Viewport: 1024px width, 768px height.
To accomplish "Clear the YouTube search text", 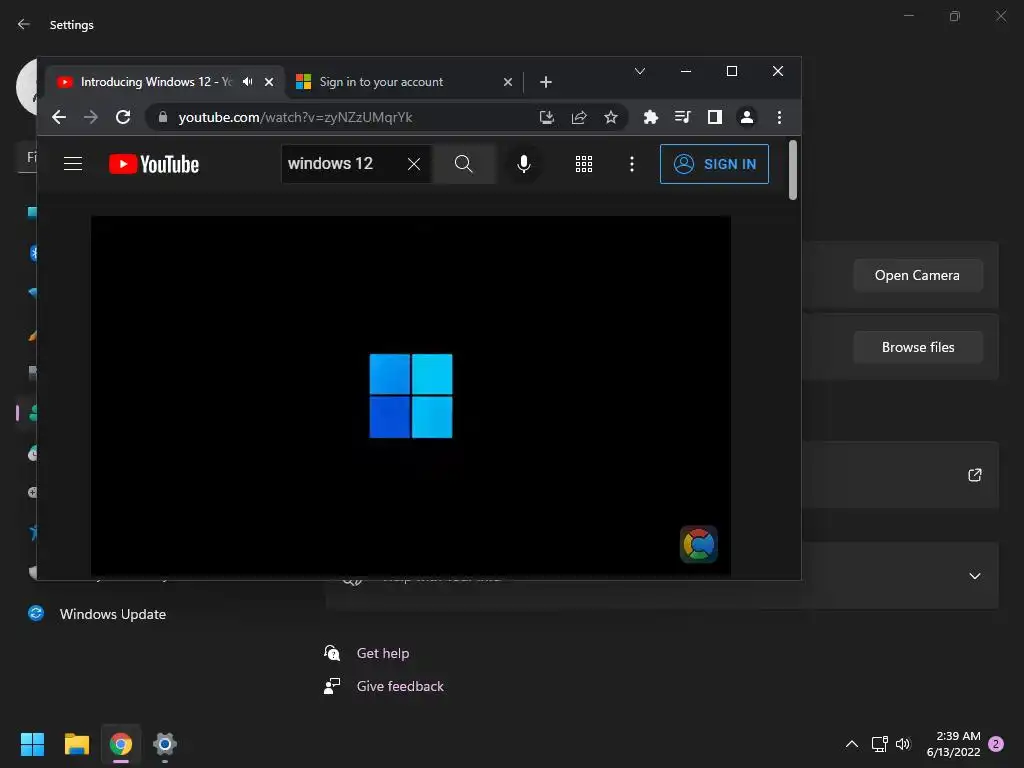I will 414,164.
